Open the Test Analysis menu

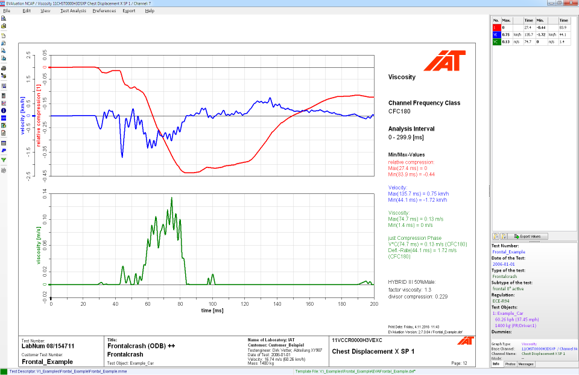pyautogui.click(x=73, y=11)
